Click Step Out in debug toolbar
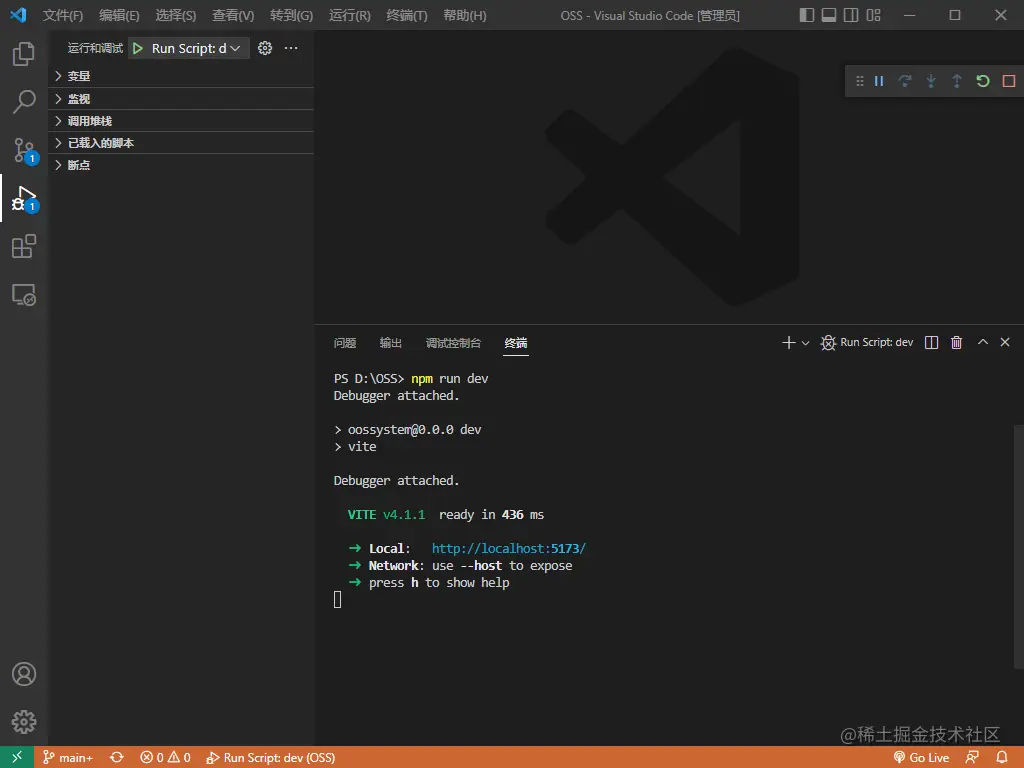 (957, 81)
